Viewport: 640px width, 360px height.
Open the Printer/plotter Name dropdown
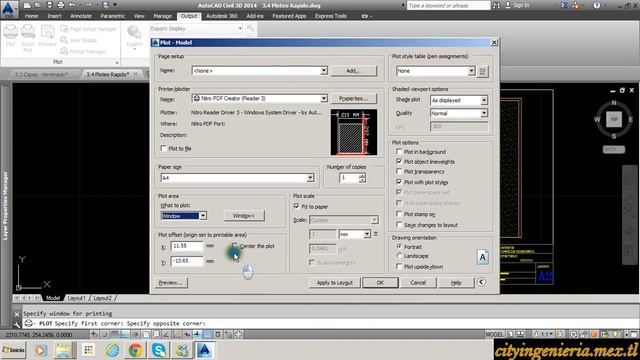tap(324, 98)
